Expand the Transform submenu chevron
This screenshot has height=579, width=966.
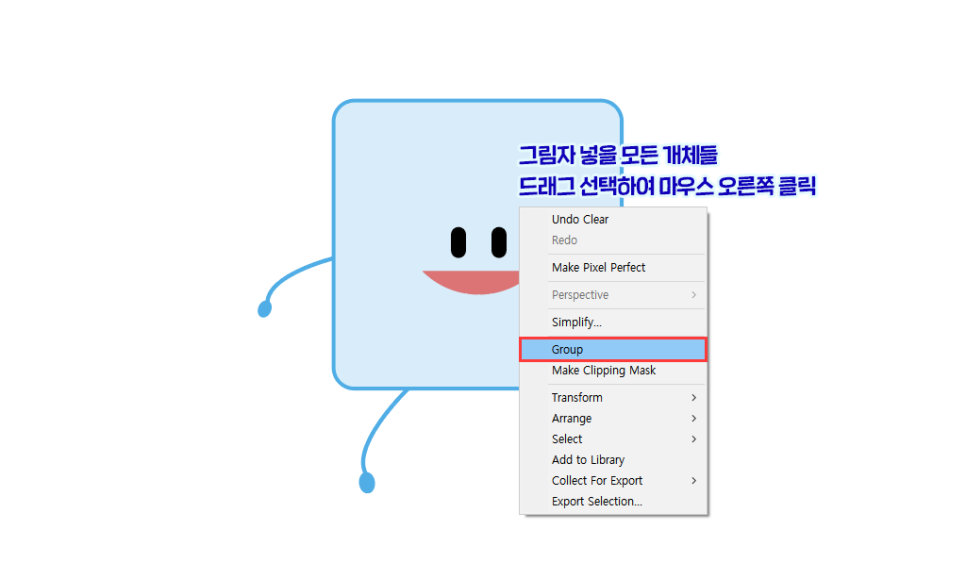coord(694,398)
